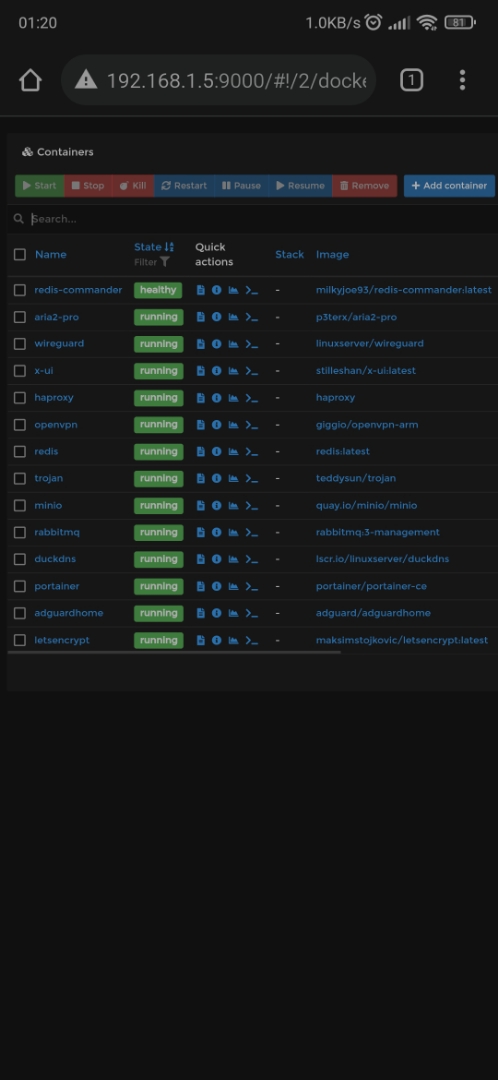Image resolution: width=498 pixels, height=1080 pixels.
Task: Tick the checkbox for aria2-pro container
Action: click(x=20, y=317)
